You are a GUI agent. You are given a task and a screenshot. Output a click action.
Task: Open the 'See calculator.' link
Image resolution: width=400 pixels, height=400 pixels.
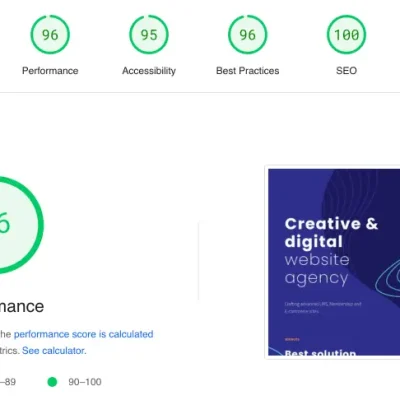pos(54,351)
